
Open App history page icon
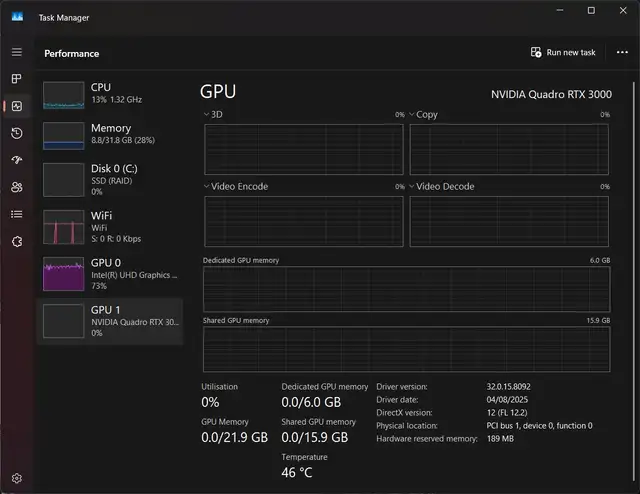pyautogui.click(x=17, y=133)
